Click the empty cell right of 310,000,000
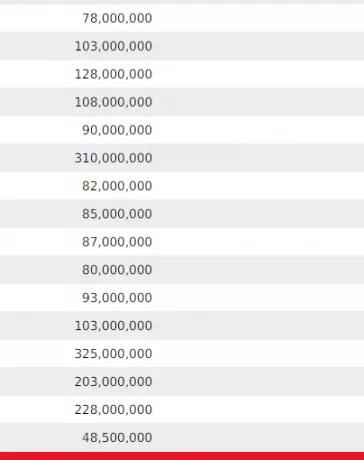Image resolution: width=364 pixels, height=460 pixels. (261, 158)
